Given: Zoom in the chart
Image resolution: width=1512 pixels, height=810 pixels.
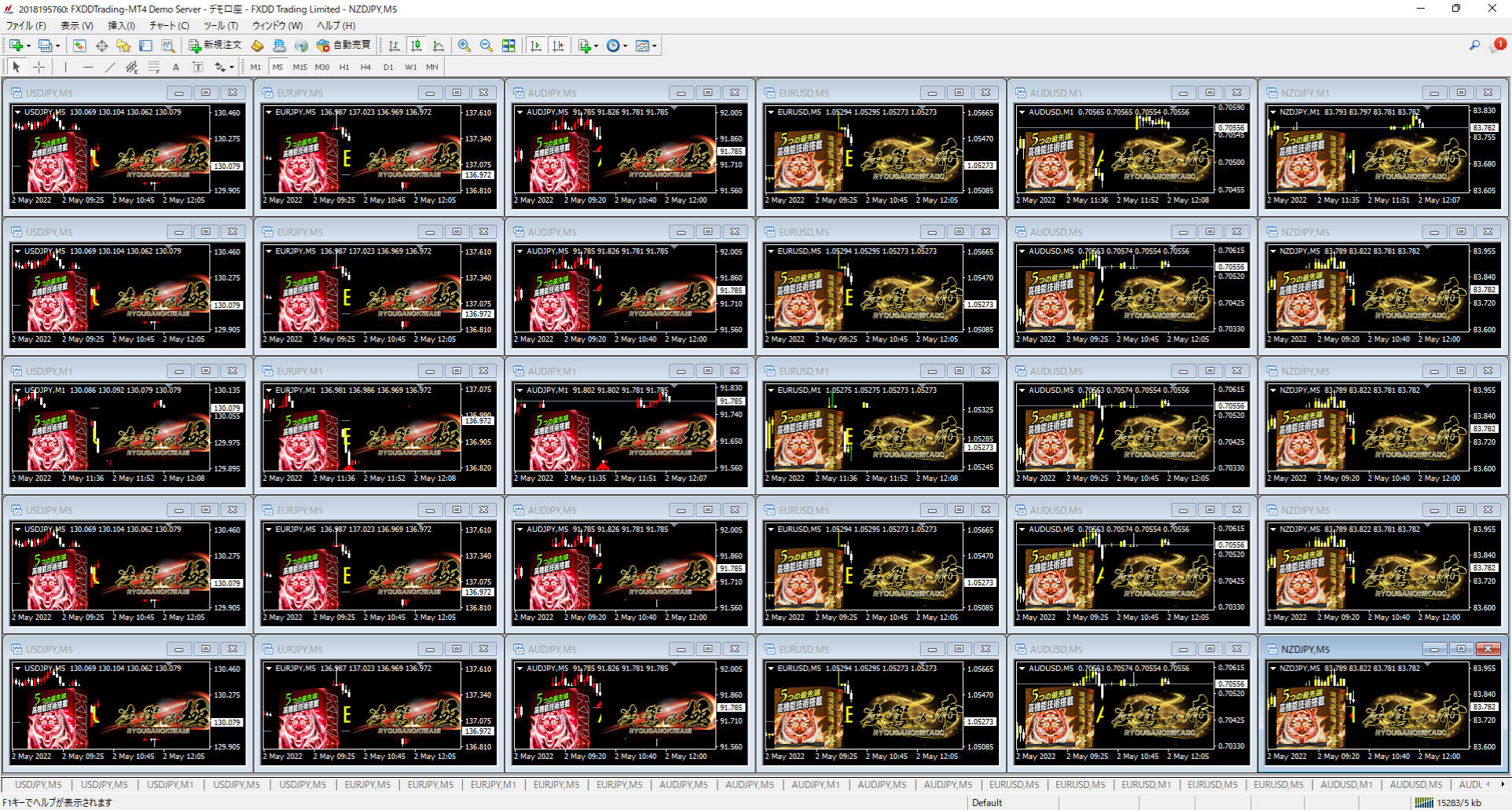Looking at the screenshot, I should coord(464,46).
